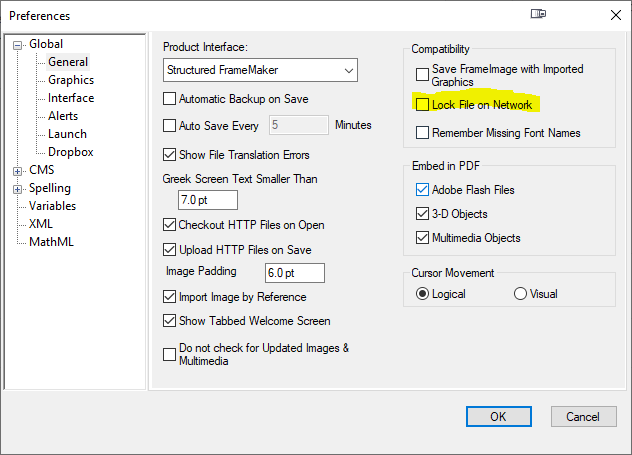The image size is (632, 455).
Task: Collapse the Global tree node
Action: (x=18, y=44)
